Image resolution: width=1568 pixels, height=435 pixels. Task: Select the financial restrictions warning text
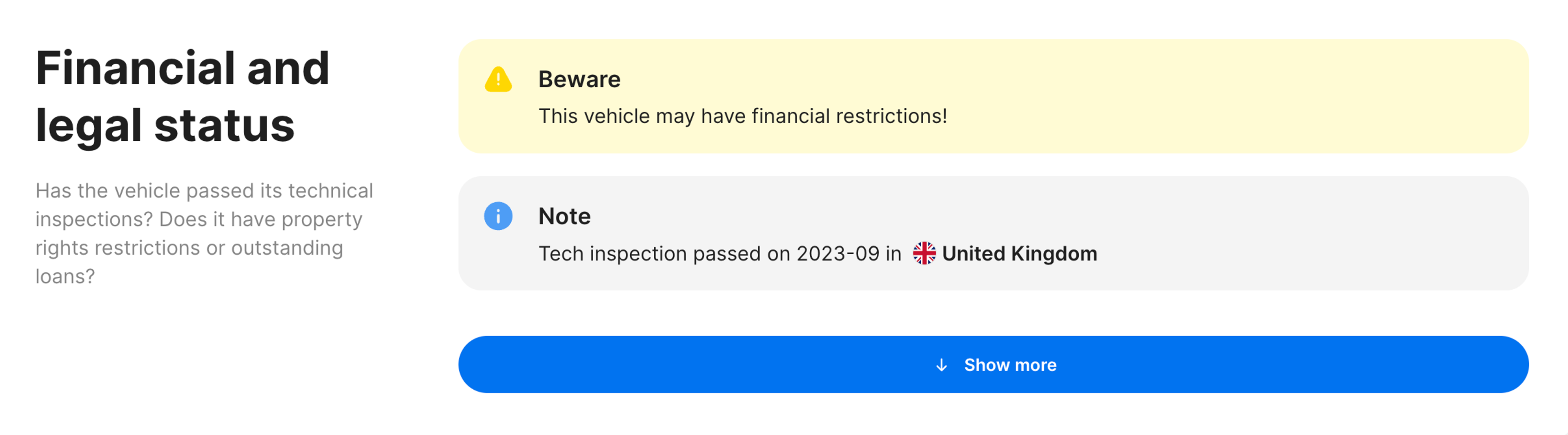743,115
